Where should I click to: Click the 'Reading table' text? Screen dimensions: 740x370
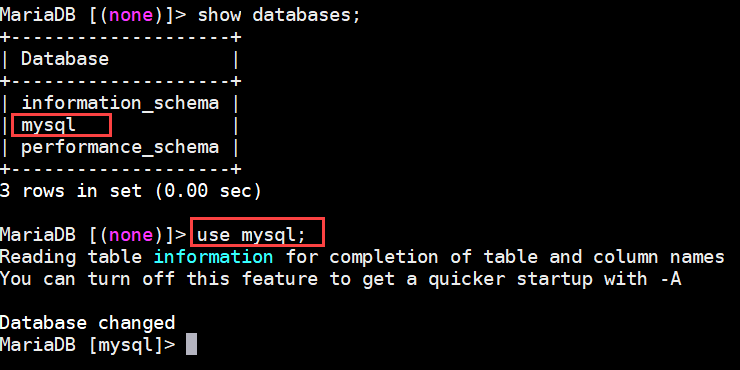pyautogui.click(x=71, y=257)
